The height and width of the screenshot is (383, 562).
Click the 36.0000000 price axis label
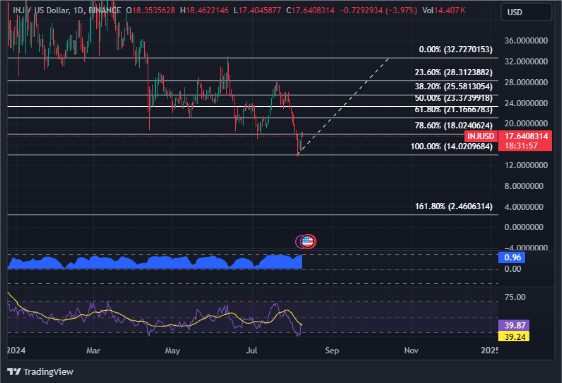pyautogui.click(x=526, y=40)
